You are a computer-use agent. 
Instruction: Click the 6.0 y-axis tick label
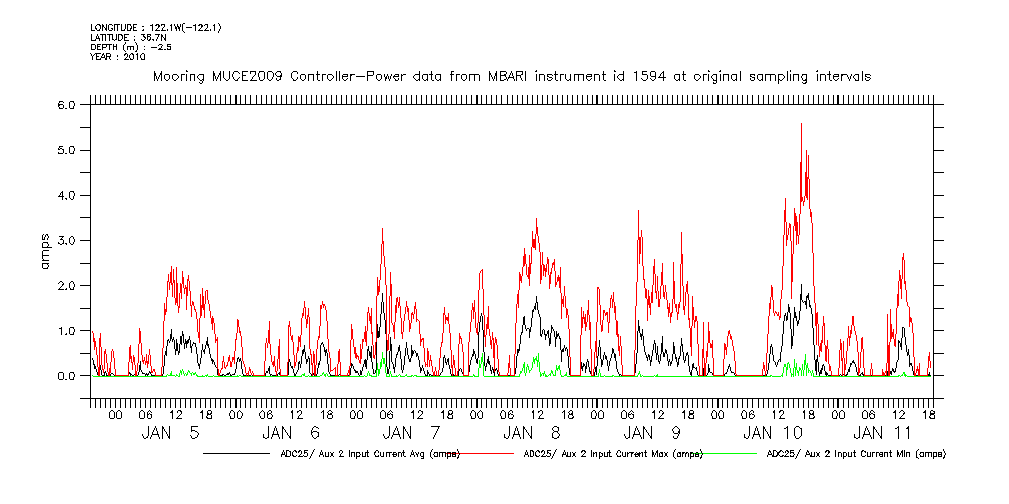[67, 105]
